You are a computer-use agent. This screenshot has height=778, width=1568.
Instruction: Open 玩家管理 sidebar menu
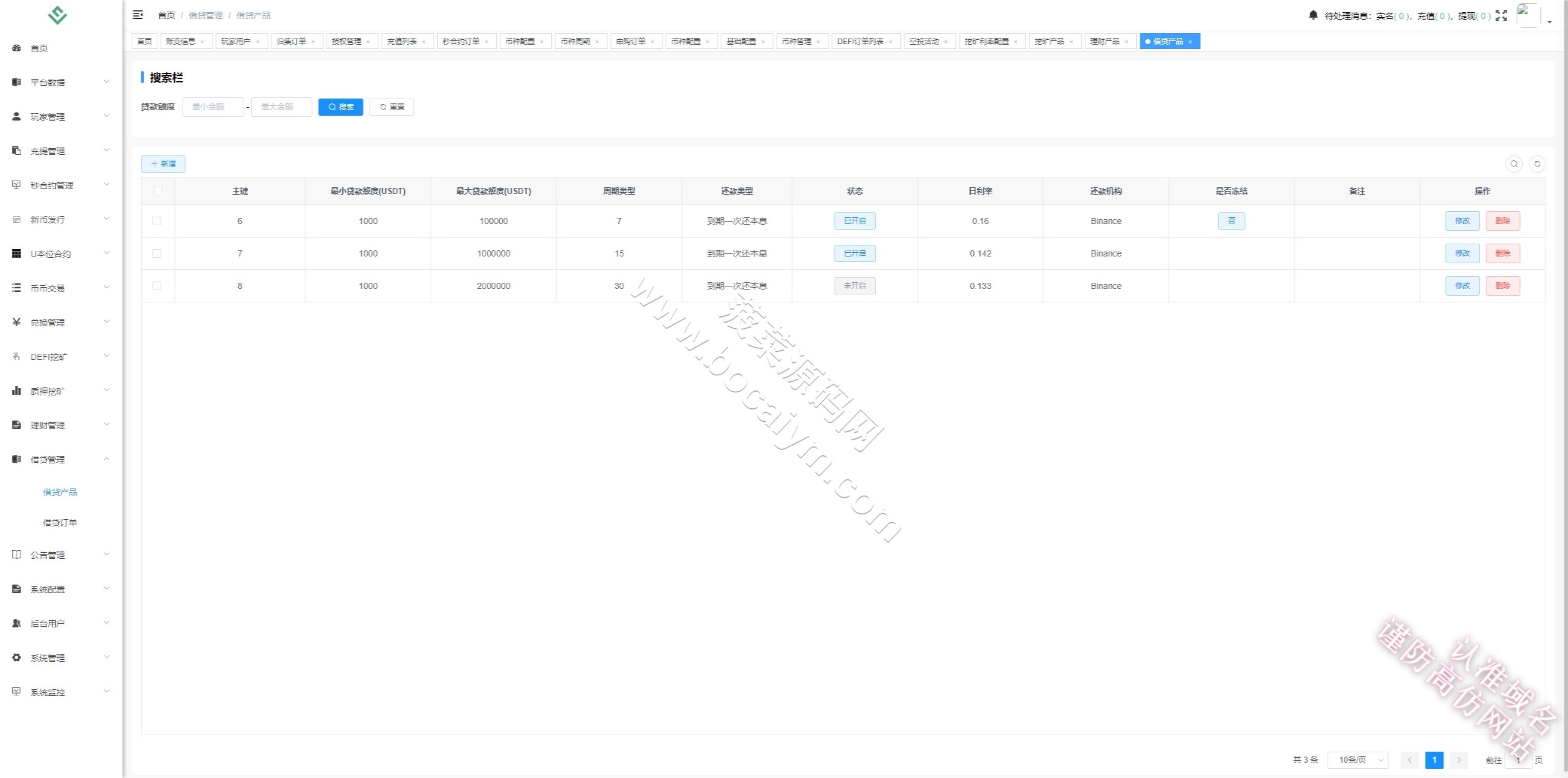coord(61,116)
